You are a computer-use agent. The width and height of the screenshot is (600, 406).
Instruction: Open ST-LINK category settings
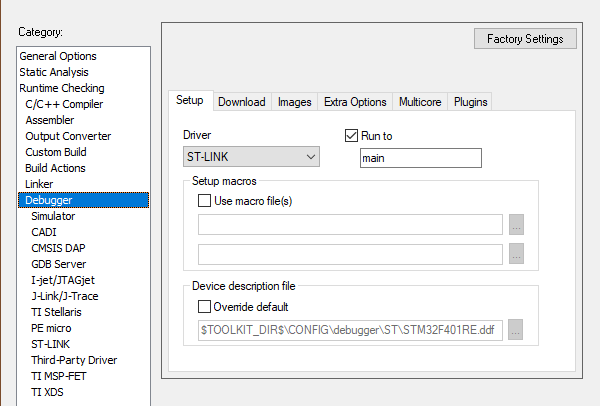point(51,344)
